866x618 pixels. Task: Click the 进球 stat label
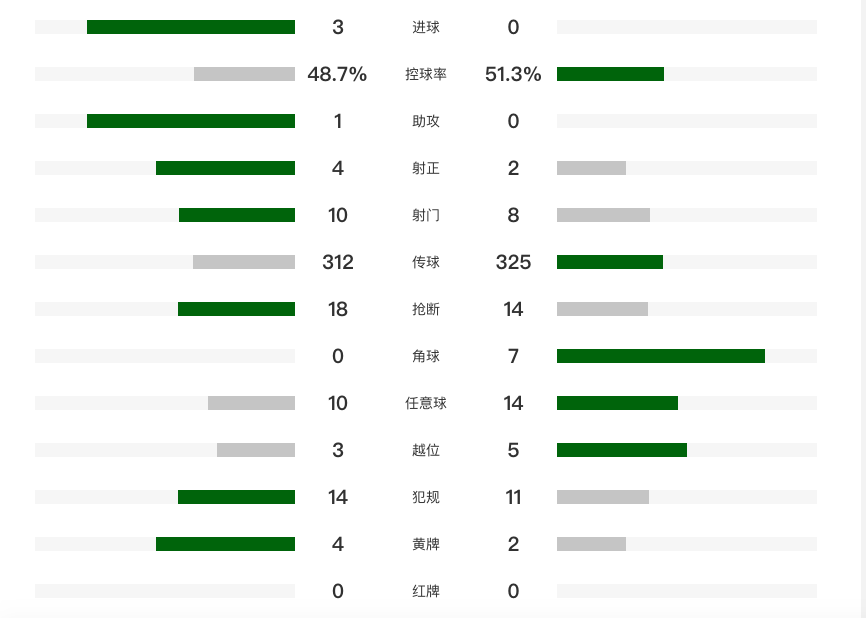425,27
